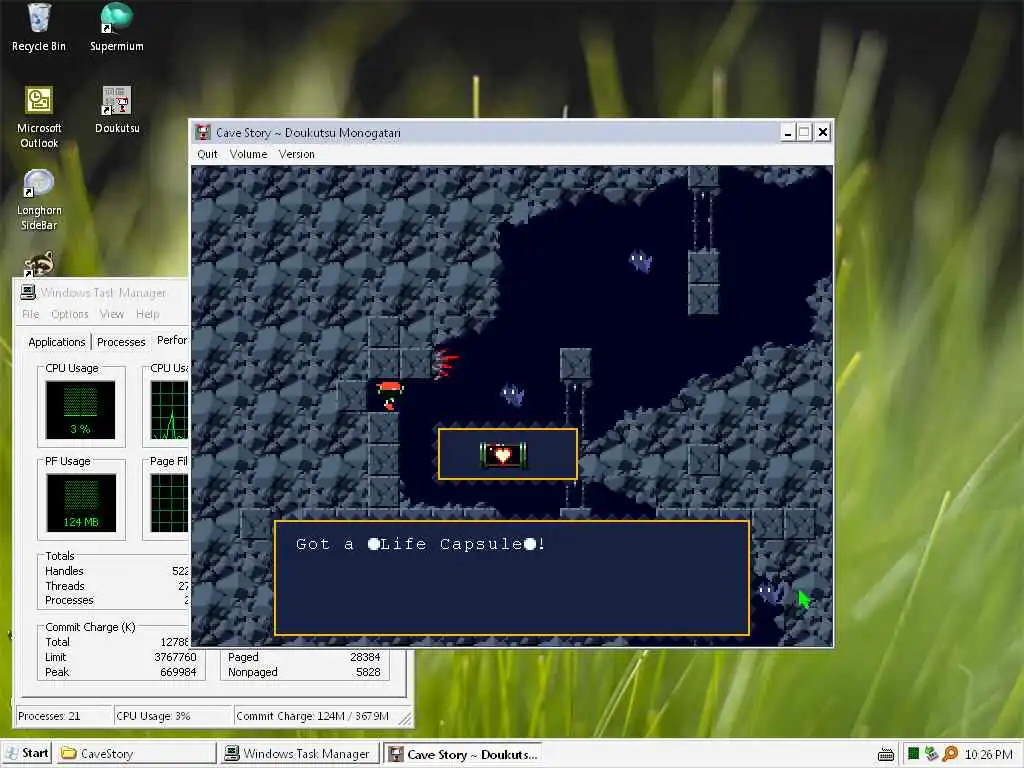Click the Life Capsule heart item image

point(503,455)
